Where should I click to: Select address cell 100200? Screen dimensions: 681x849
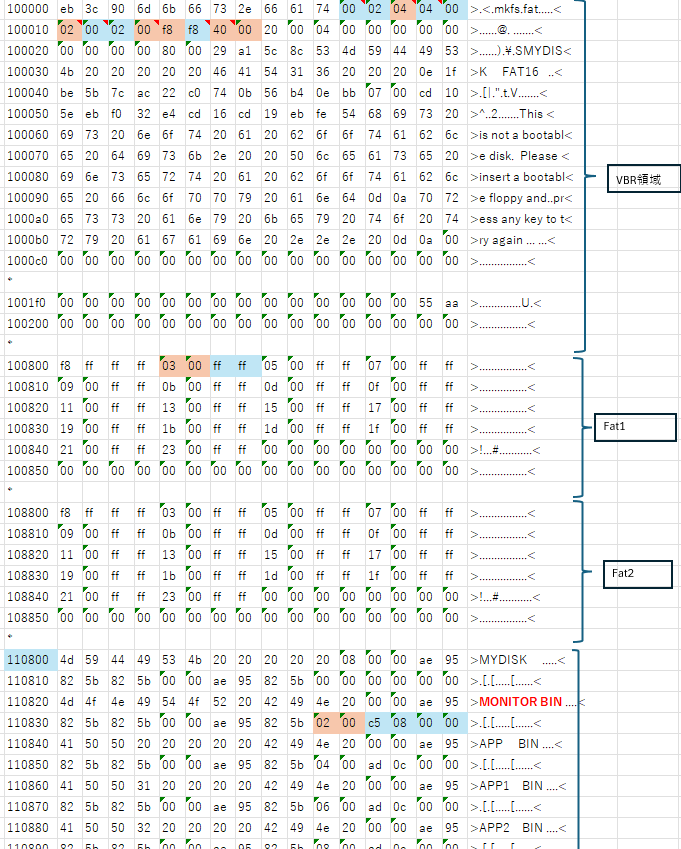[x=27, y=324]
